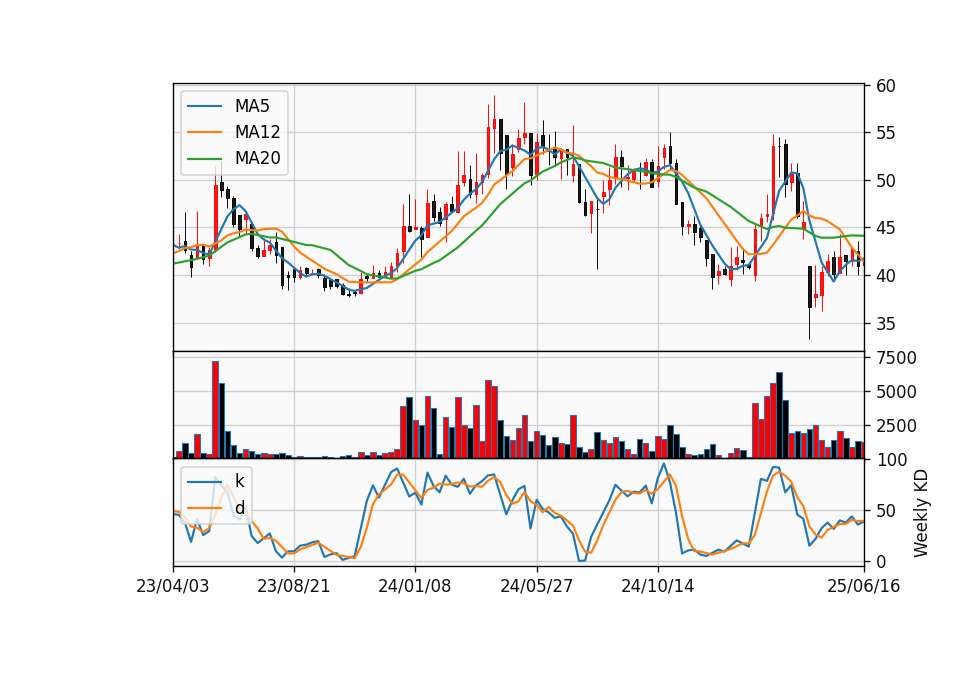Click the 24/01/08 date axis label
The width and height of the screenshot is (960, 690).
(x=414, y=586)
